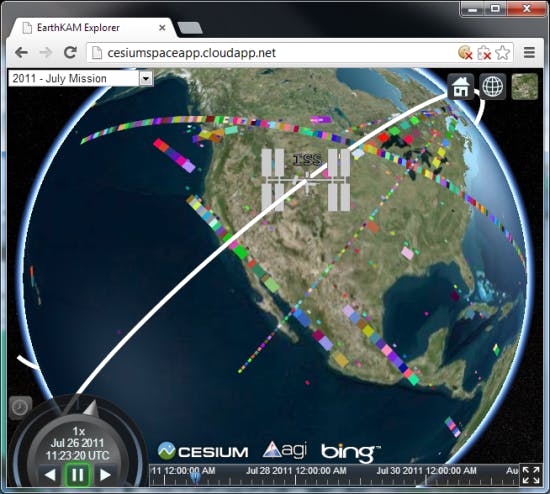
Task: Open the Chrome hamburger menu
Action: (529, 53)
